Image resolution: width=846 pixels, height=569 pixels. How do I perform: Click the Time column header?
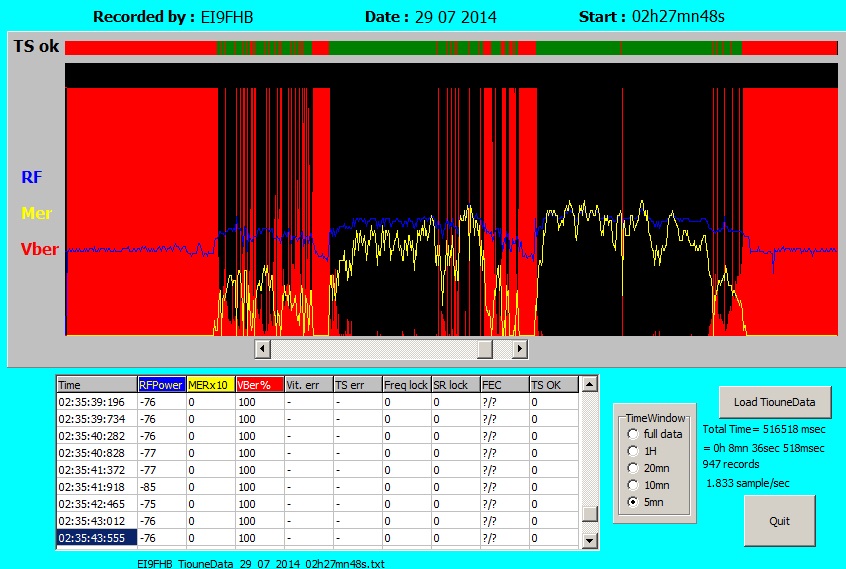coord(96,385)
